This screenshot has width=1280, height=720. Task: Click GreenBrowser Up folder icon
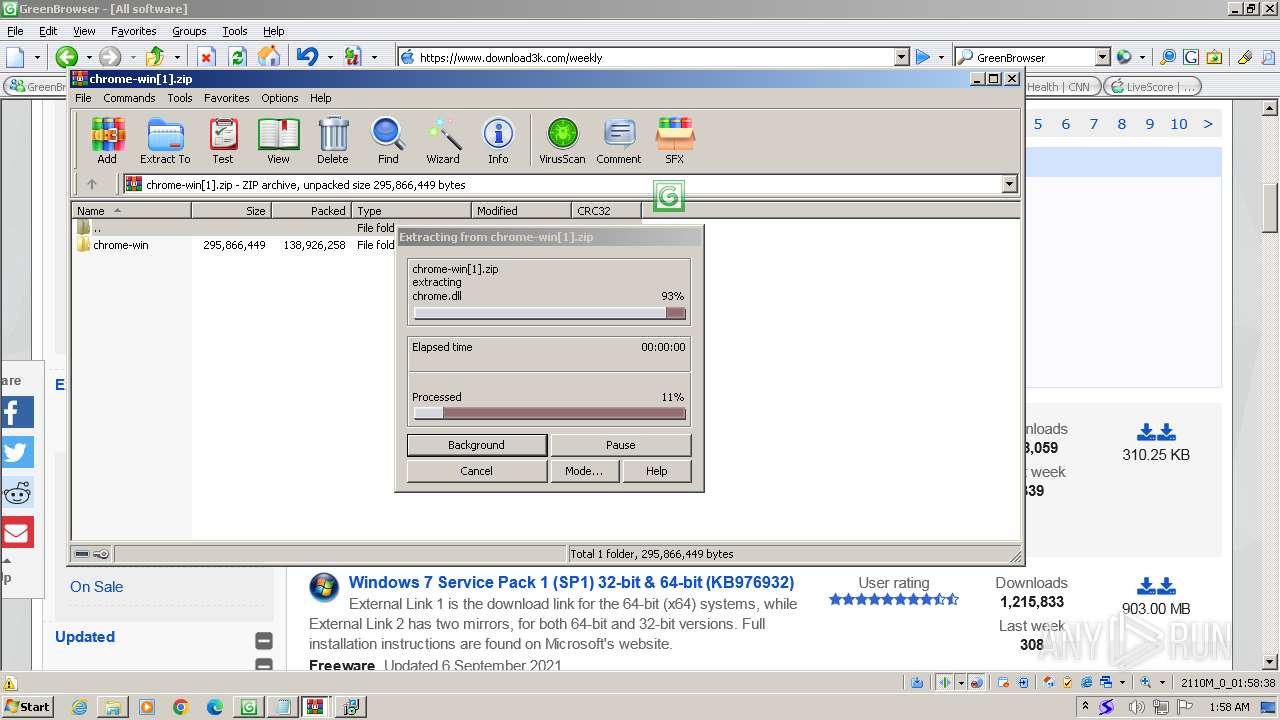pyautogui.click(x=155, y=57)
